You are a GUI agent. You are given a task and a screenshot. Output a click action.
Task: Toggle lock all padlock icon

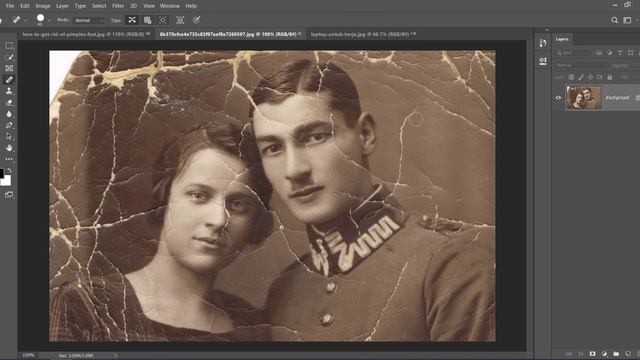coord(609,77)
